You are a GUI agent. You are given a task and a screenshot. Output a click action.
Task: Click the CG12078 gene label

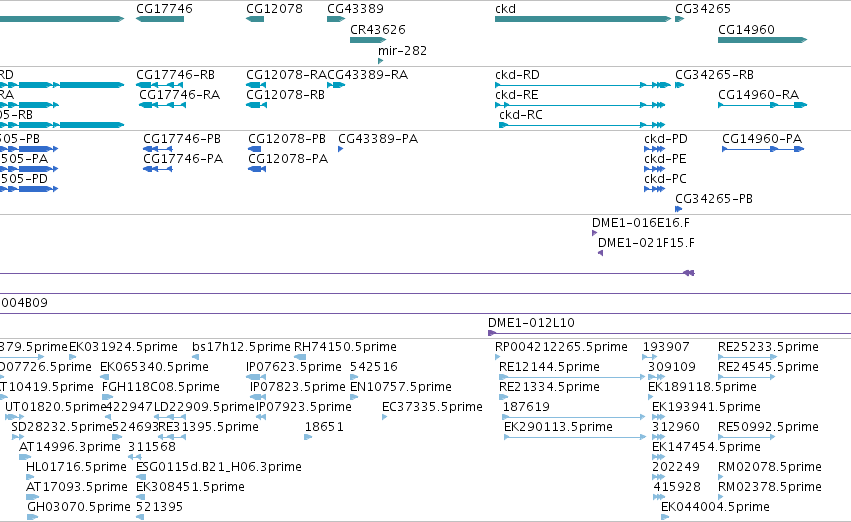pyautogui.click(x=274, y=9)
